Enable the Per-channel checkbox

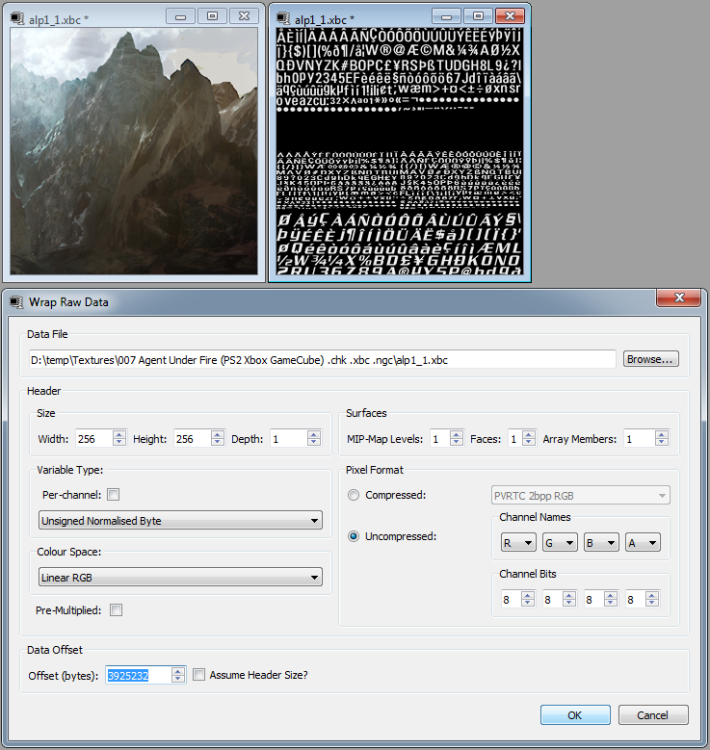(113, 494)
